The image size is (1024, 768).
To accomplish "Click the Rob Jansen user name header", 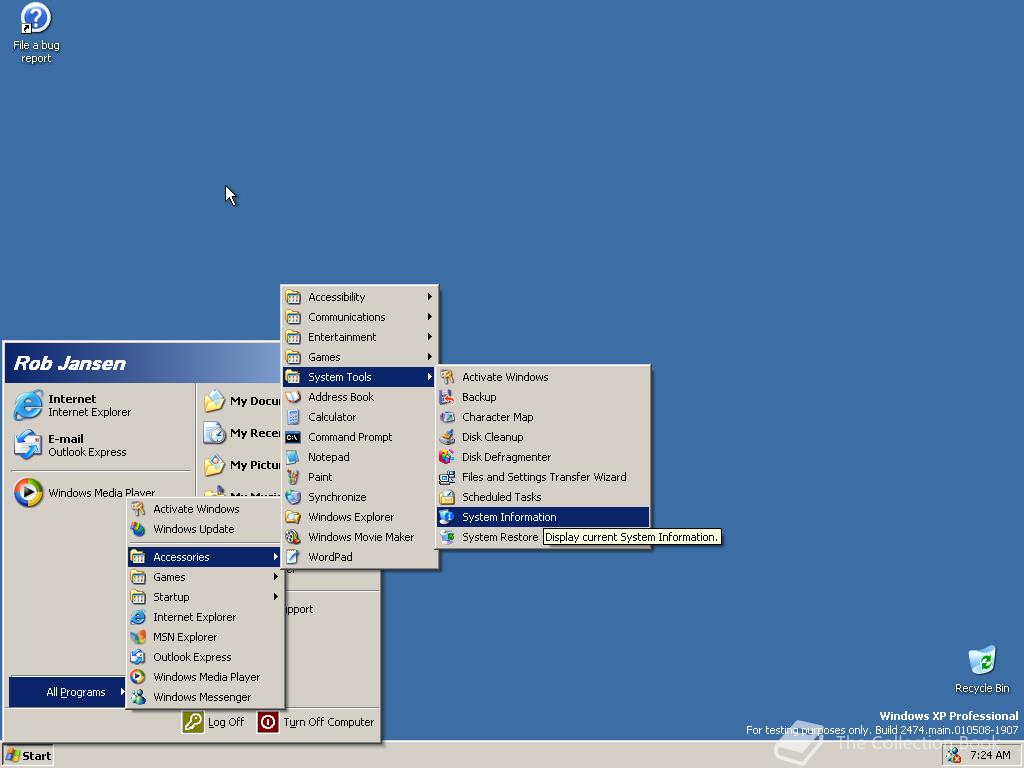I will tap(69, 363).
